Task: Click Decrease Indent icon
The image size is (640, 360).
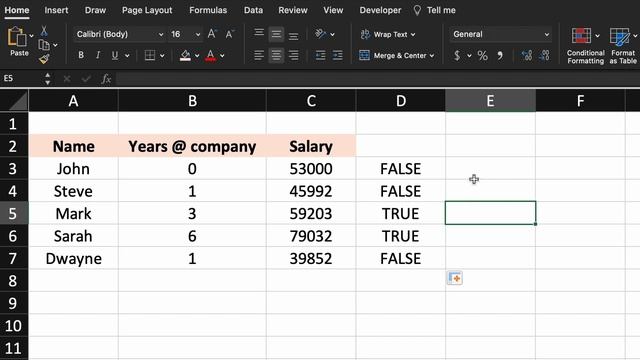Action: point(320,55)
